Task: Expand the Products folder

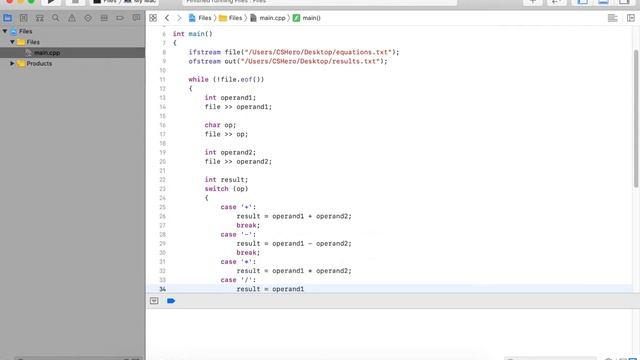Action: [12, 63]
